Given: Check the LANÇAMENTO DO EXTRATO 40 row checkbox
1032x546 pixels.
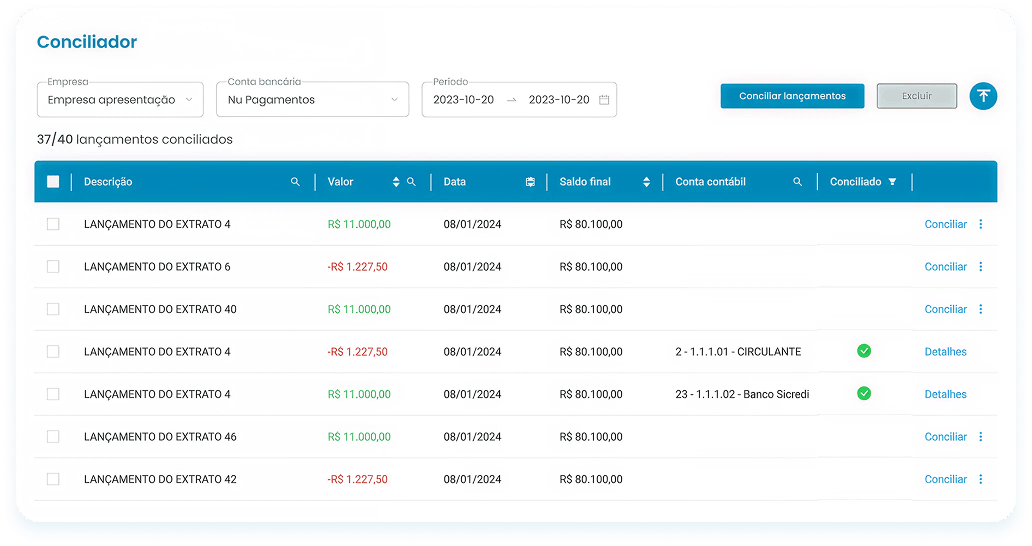Looking at the screenshot, I should click(x=53, y=309).
